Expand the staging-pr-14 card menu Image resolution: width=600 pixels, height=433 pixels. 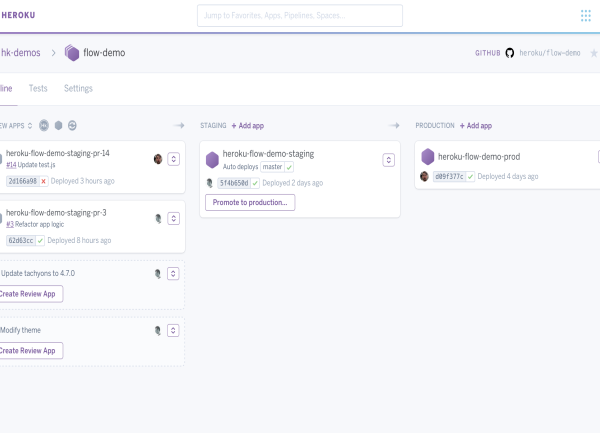tap(174, 159)
